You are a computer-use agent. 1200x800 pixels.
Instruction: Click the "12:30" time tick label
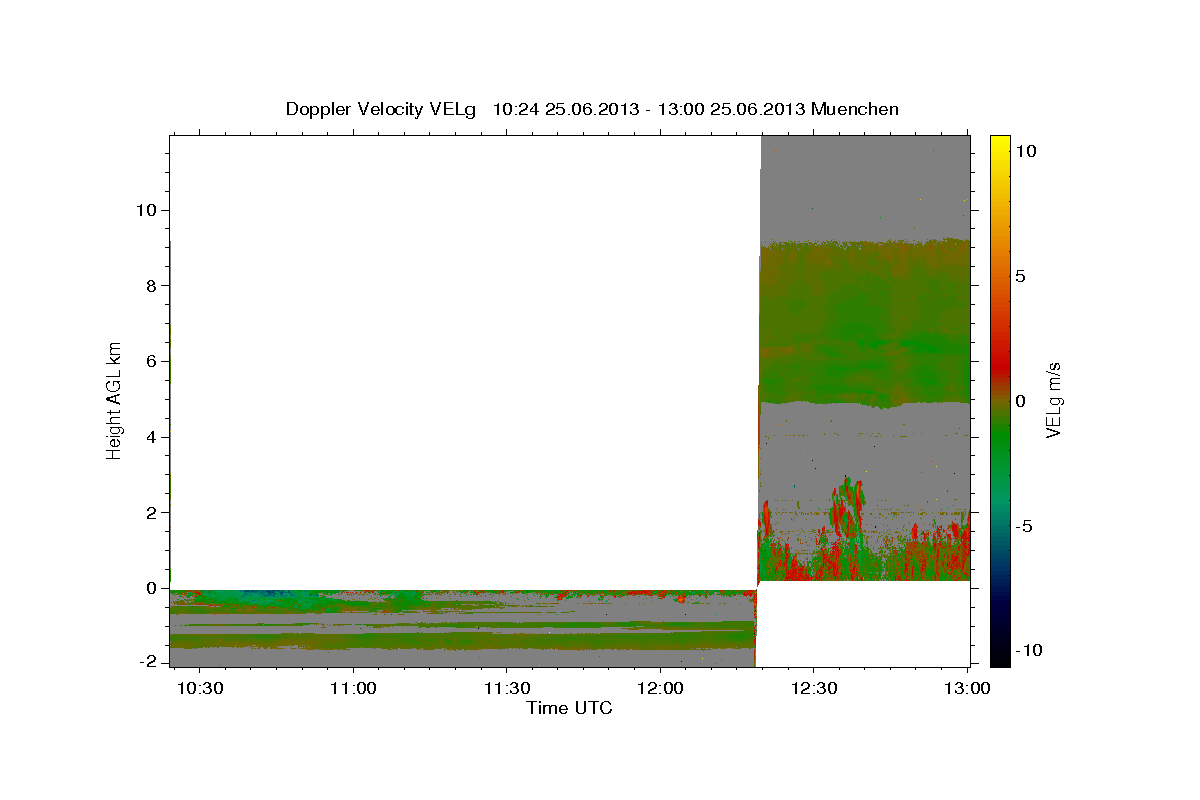(813, 689)
